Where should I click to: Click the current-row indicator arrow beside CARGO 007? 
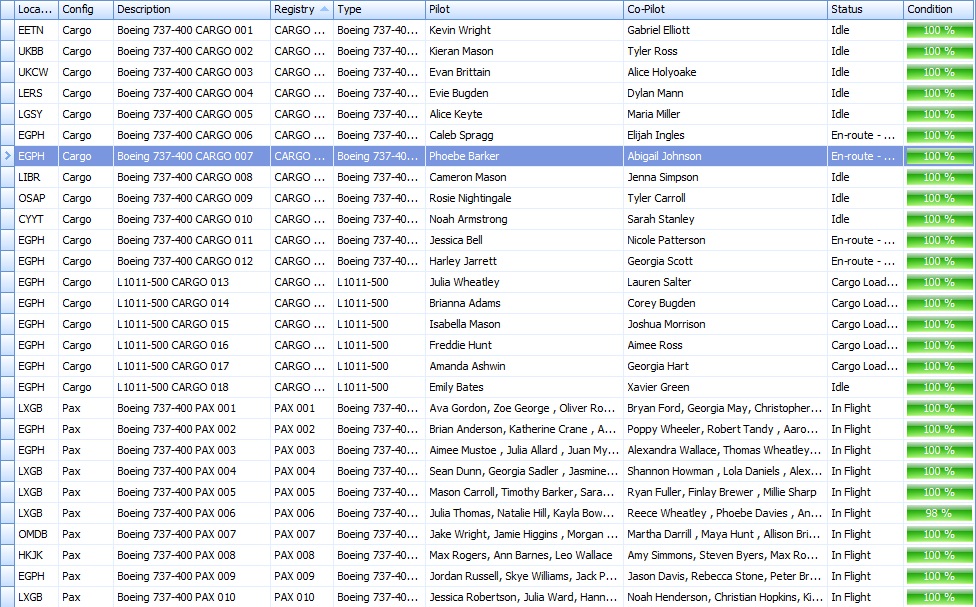(x=8, y=156)
